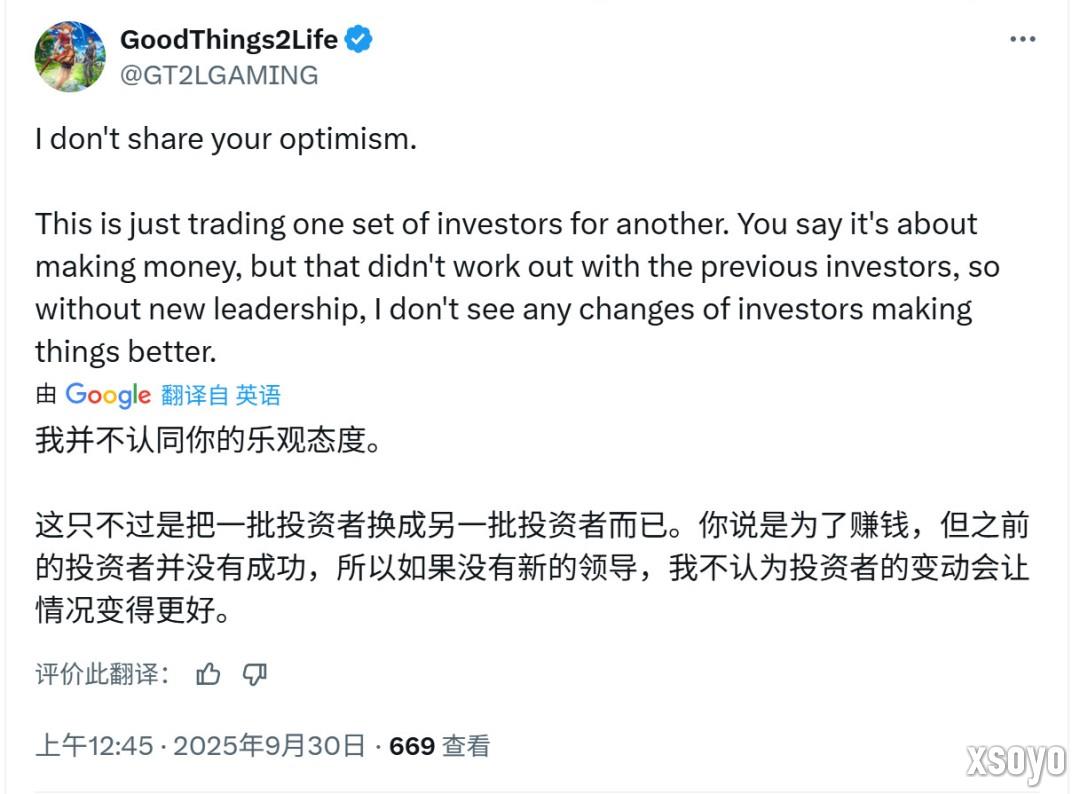Click the blue verified badge icon

(x=356, y=39)
